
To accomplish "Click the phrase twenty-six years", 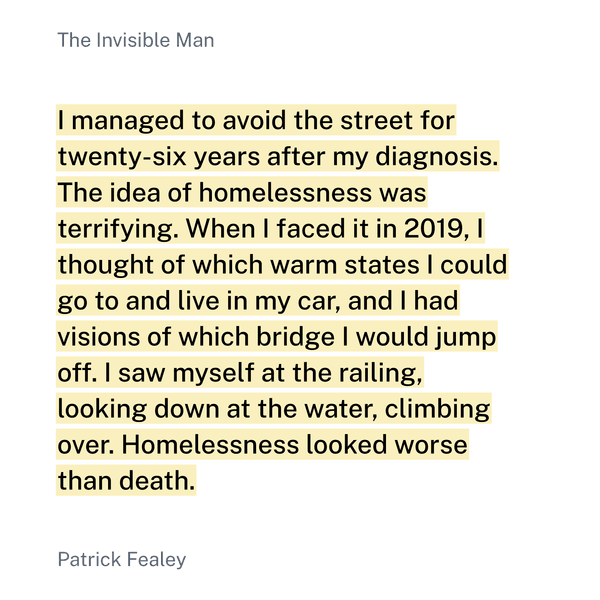I will [159, 157].
